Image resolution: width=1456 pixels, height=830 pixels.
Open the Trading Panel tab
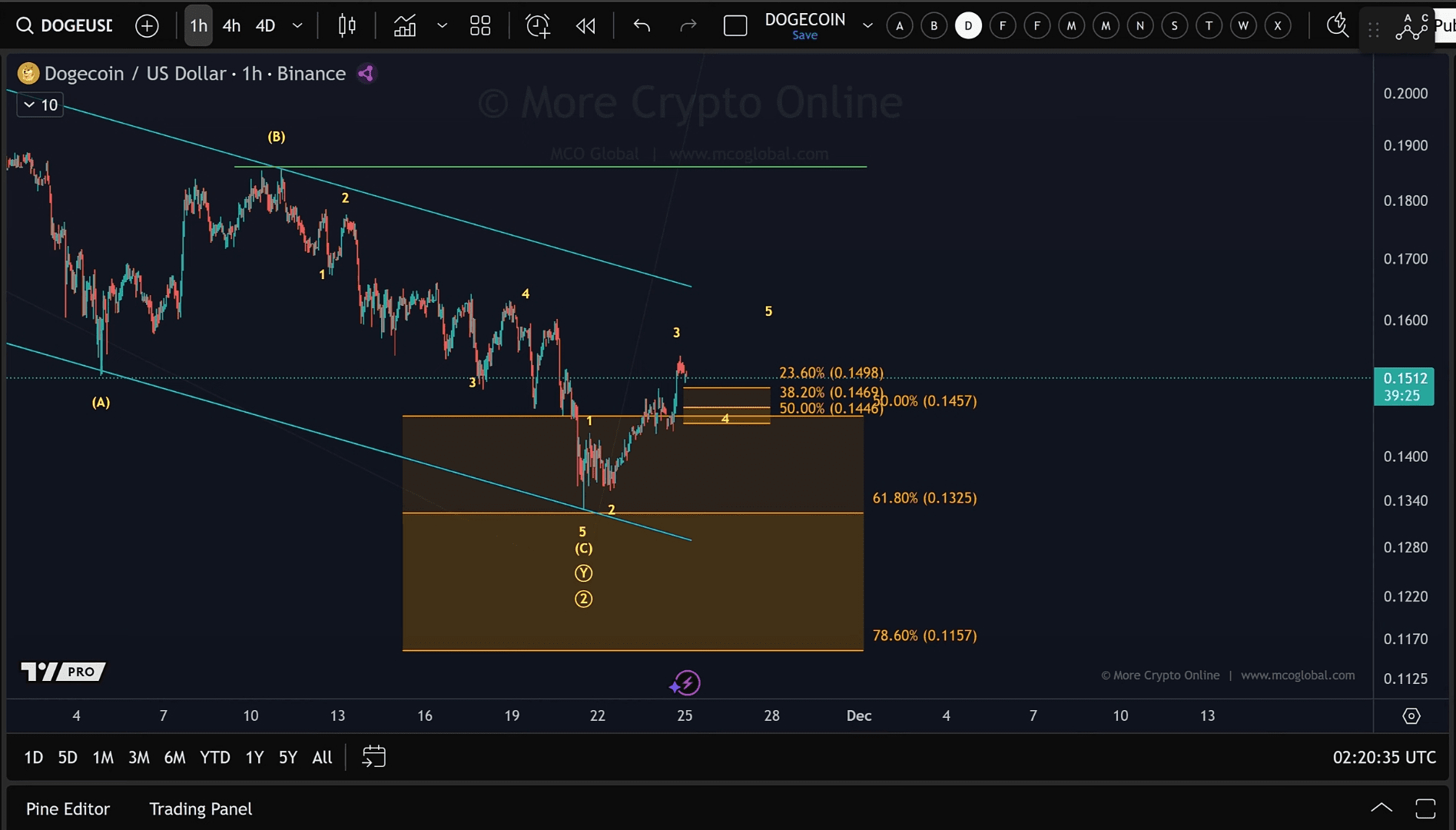click(x=201, y=808)
